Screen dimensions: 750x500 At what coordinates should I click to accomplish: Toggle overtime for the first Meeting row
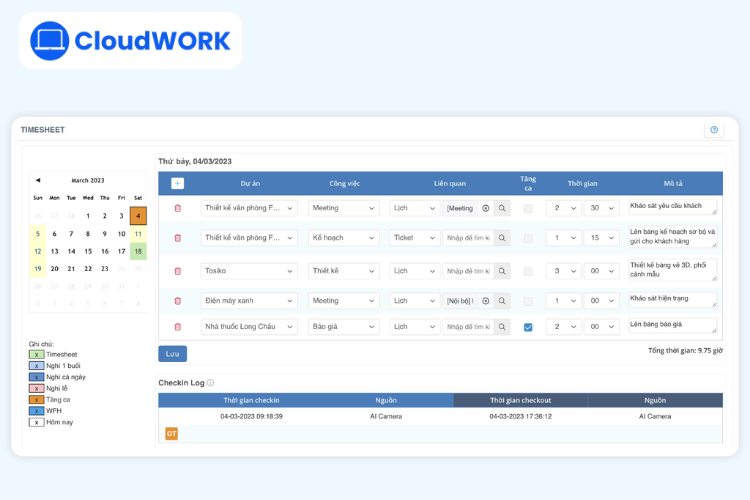click(528, 208)
